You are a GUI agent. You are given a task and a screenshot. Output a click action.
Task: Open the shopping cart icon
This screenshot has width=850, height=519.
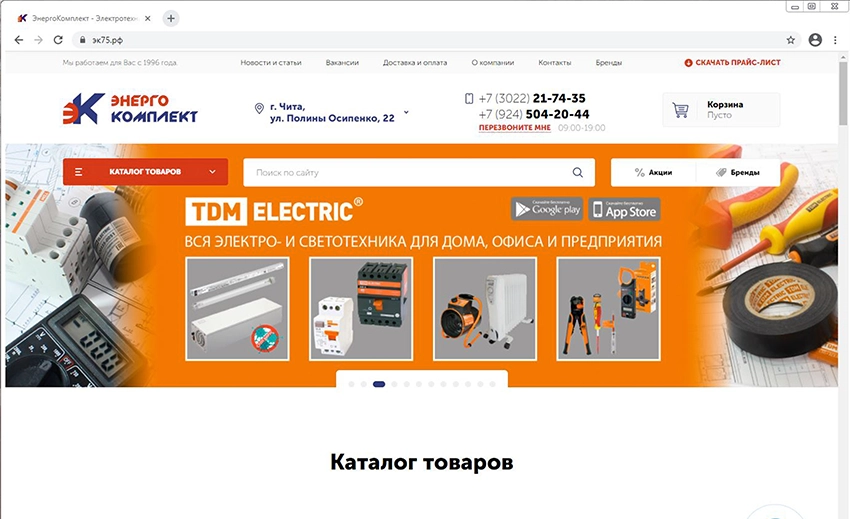tap(680, 110)
